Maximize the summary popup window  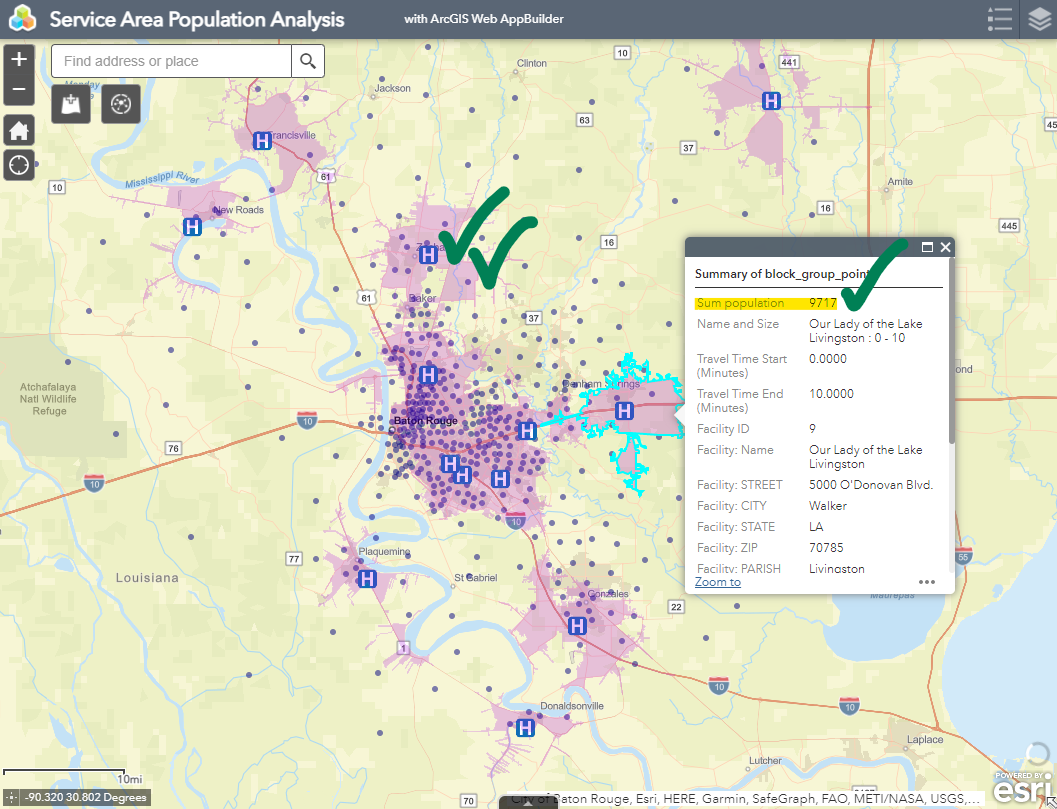point(927,247)
